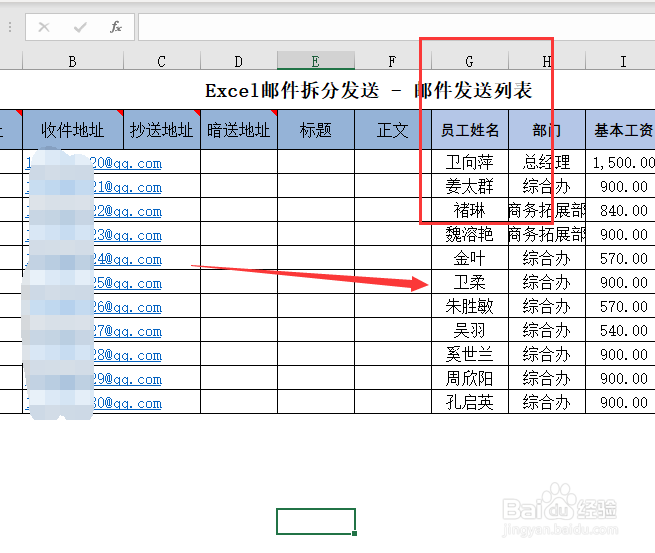Click the sheet title Excel邮件拆分发送
Viewport: 655px width, 553px height.
(292, 91)
